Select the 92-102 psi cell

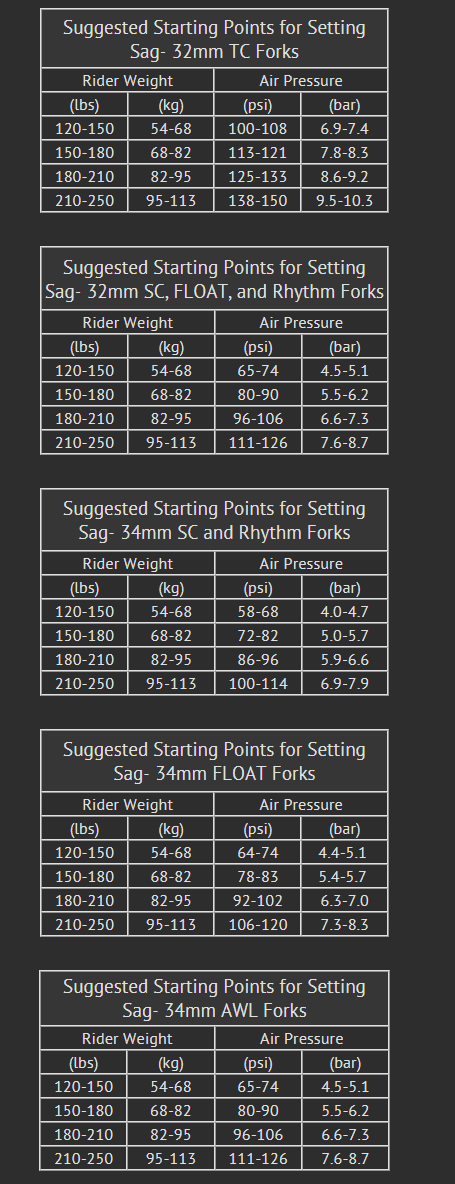257,900
